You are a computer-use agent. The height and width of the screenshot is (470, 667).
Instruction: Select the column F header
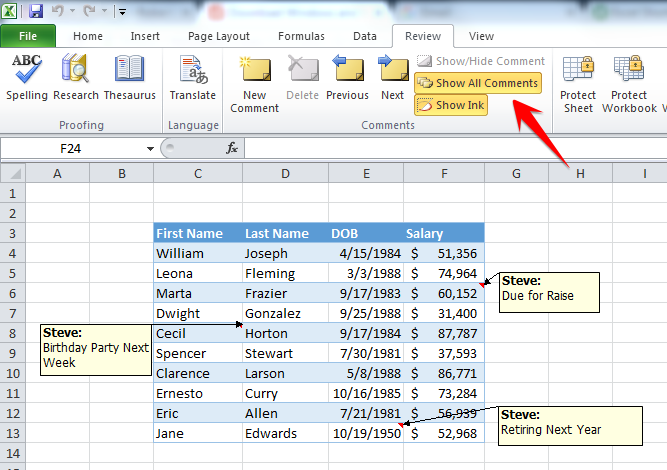[444, 174]
